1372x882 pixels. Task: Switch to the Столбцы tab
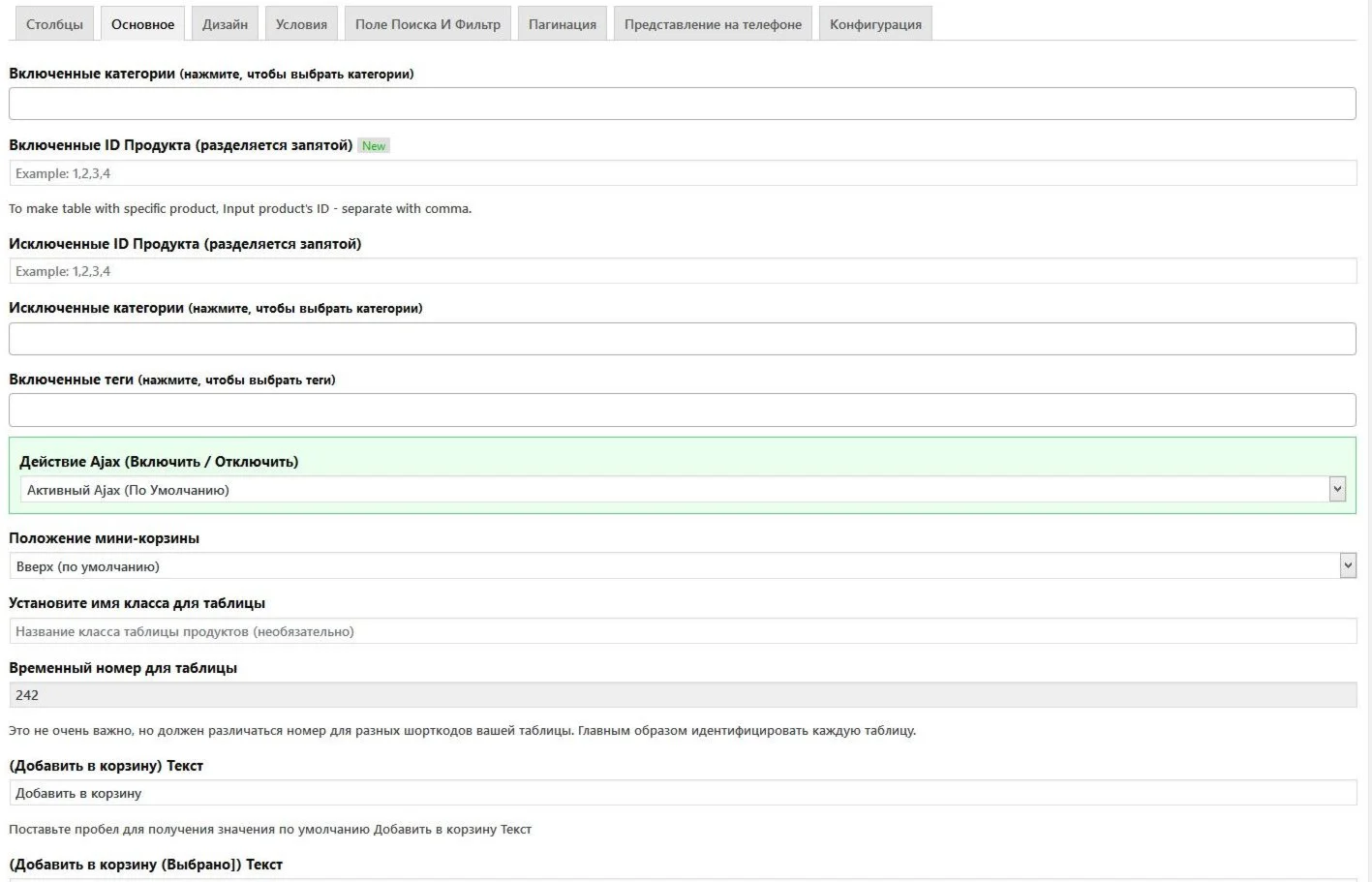[54, 24]
